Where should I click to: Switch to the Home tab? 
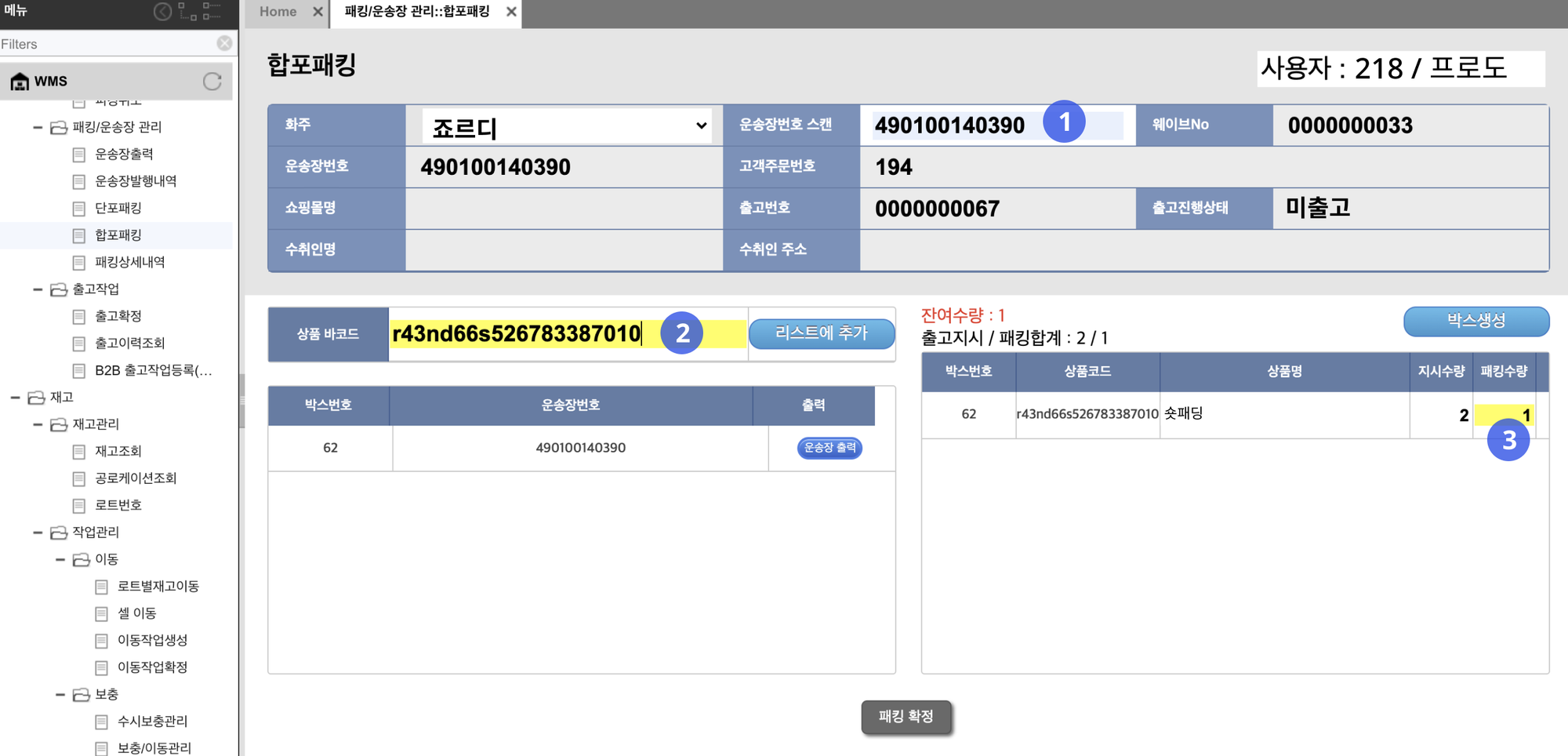[x=278, y=12]
